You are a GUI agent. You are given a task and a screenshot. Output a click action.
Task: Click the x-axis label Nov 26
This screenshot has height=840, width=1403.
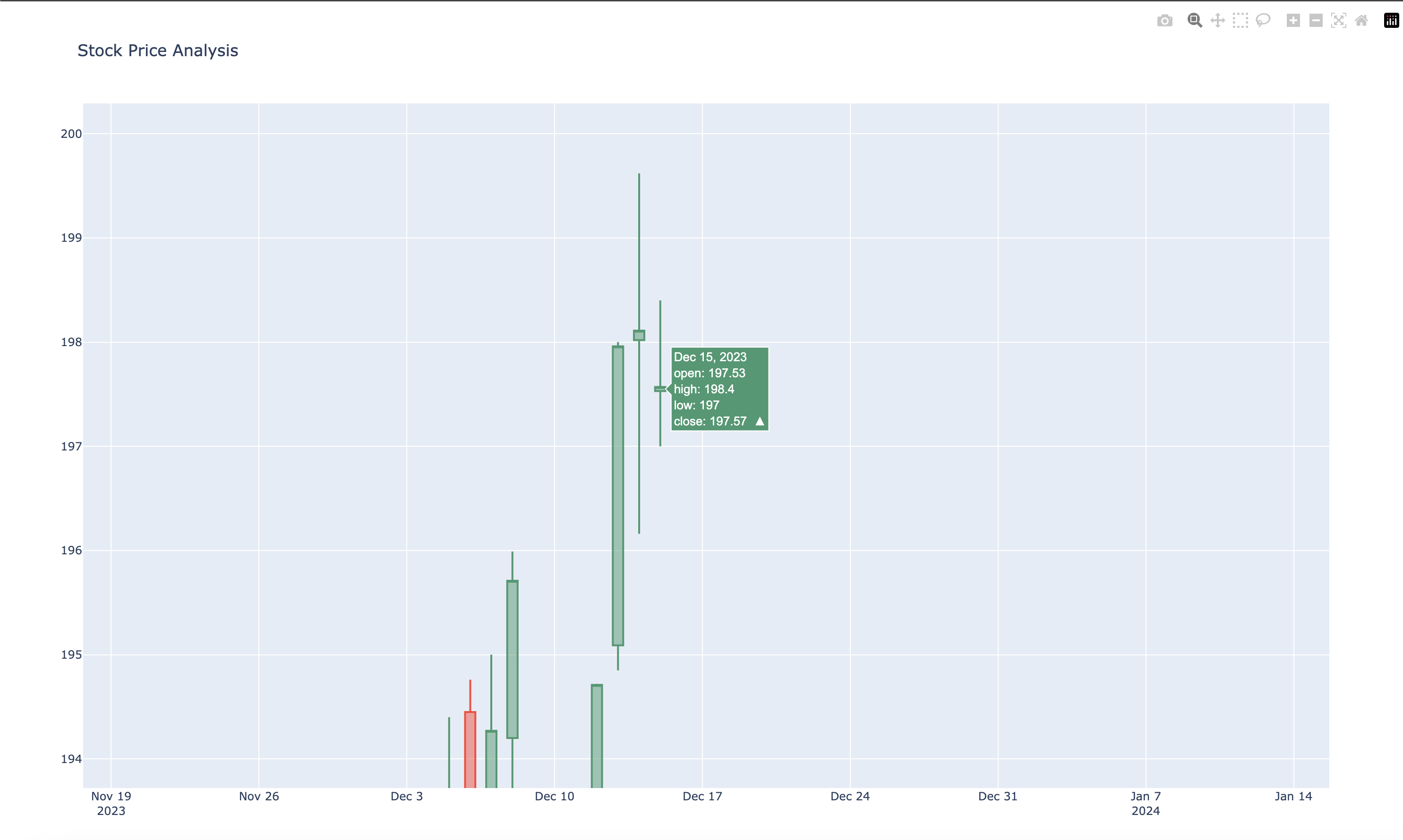click(x=259, y=797)
